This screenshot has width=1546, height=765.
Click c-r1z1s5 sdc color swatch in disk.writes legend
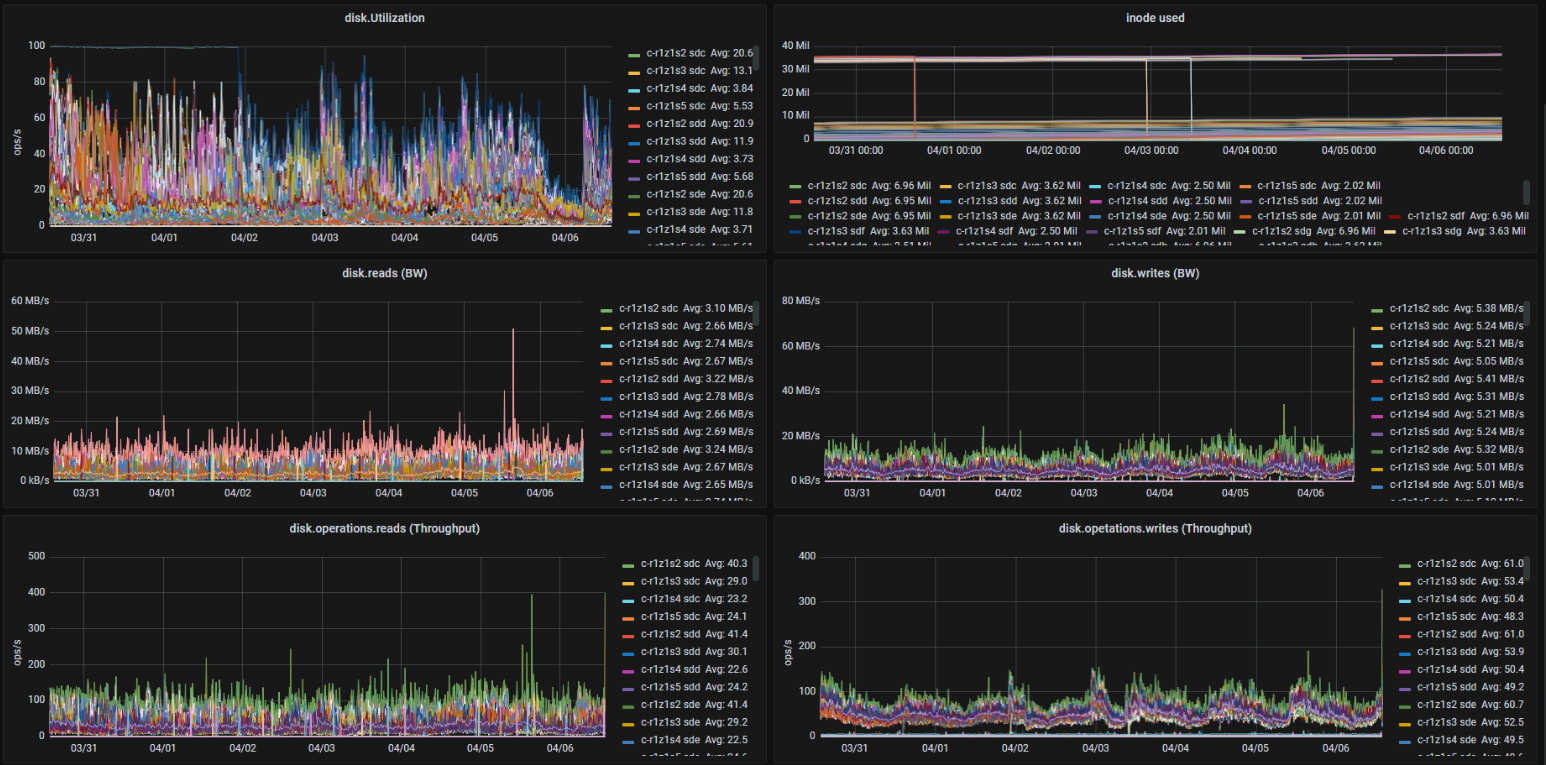coord(1377,362)
